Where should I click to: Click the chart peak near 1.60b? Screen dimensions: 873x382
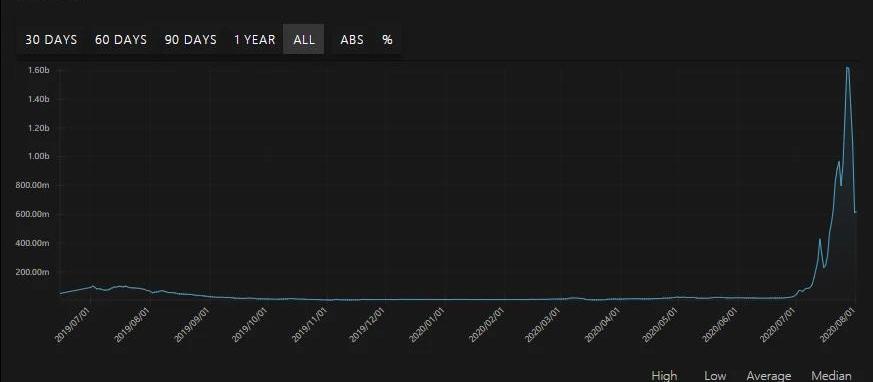click(x=847, y=68)
